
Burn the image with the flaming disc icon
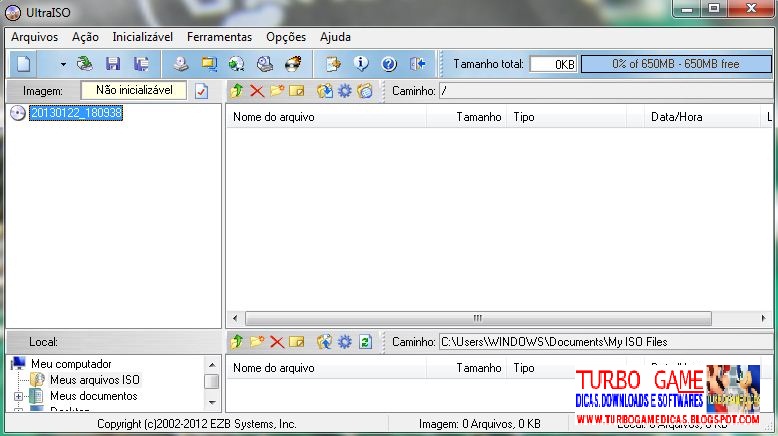point(293,64)
